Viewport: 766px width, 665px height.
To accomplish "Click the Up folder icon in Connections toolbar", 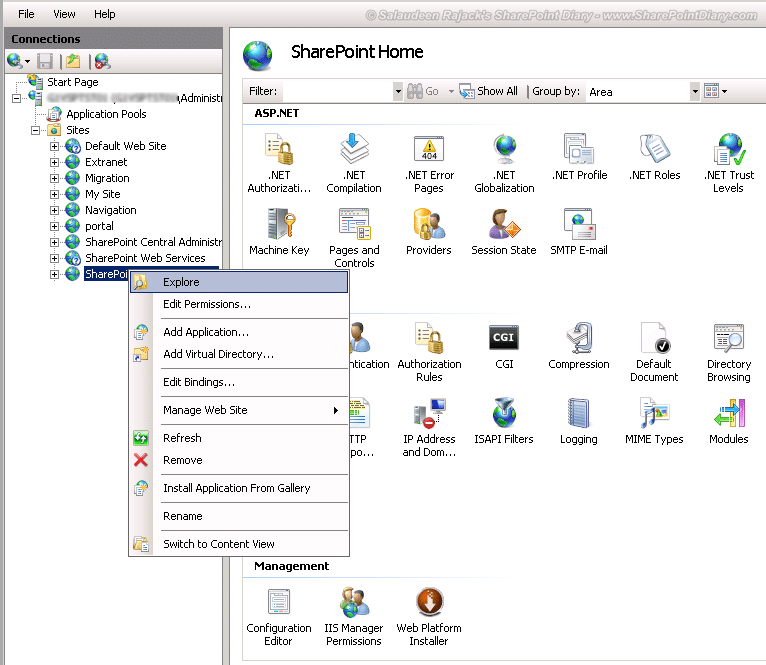I will [x=73, y=61].
